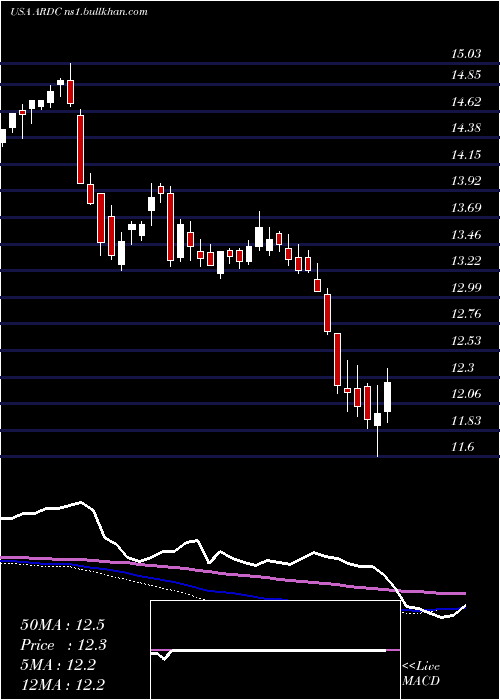The height and width of the screenshot is (700, 500).
Task: Click the 'Price : 12.3' reading
Action: [63, 645]
